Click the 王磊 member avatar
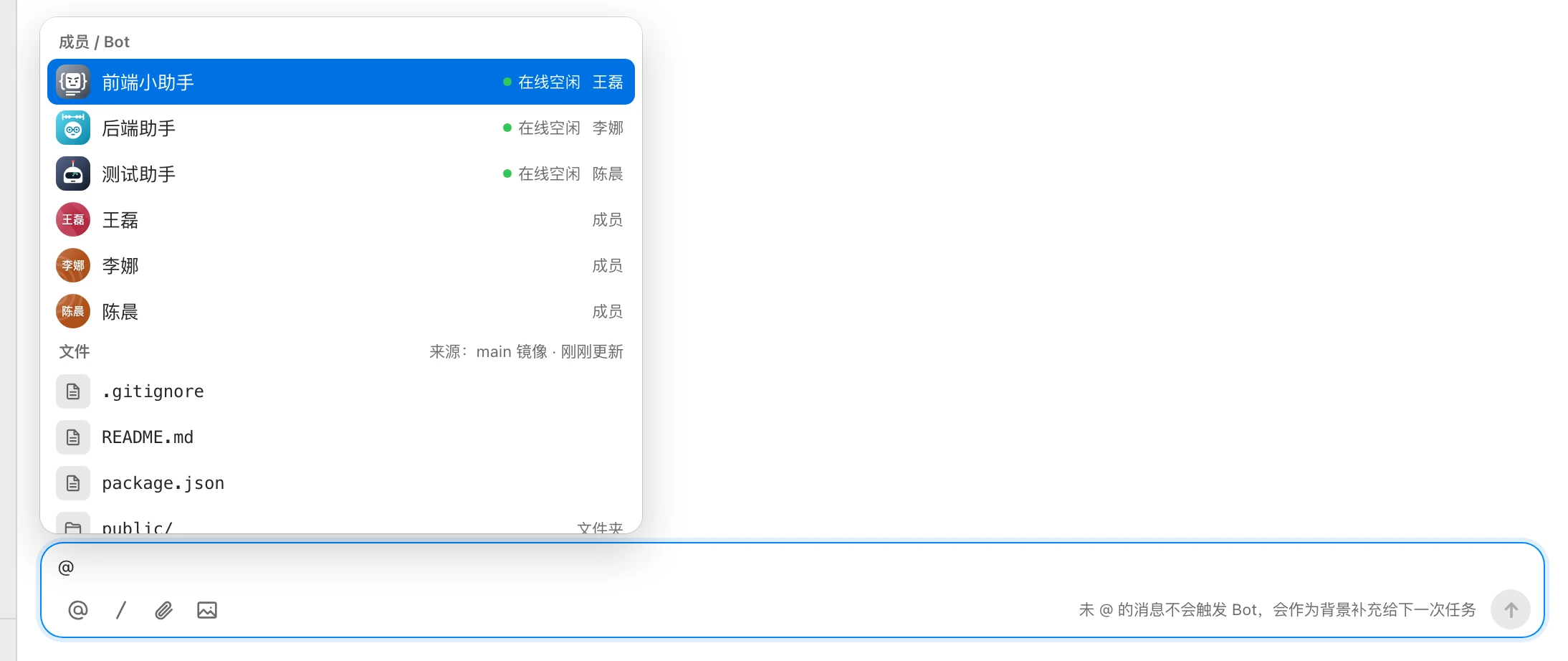The image size is (1568, 661). coord(73,219)
